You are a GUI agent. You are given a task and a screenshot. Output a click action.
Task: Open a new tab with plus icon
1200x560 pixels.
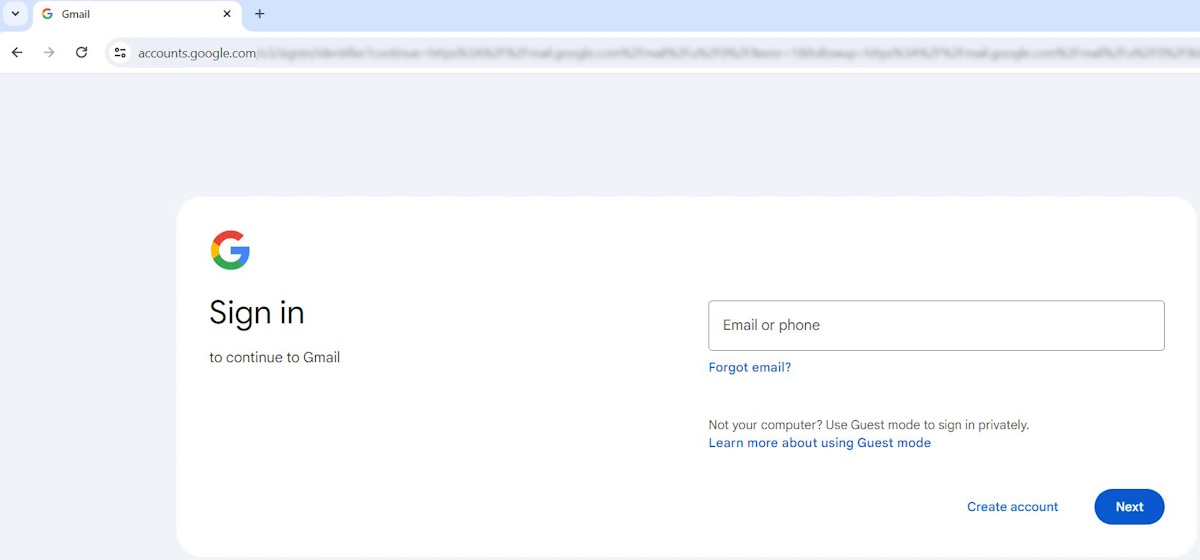pyautogui.click(x=260, y=14)
